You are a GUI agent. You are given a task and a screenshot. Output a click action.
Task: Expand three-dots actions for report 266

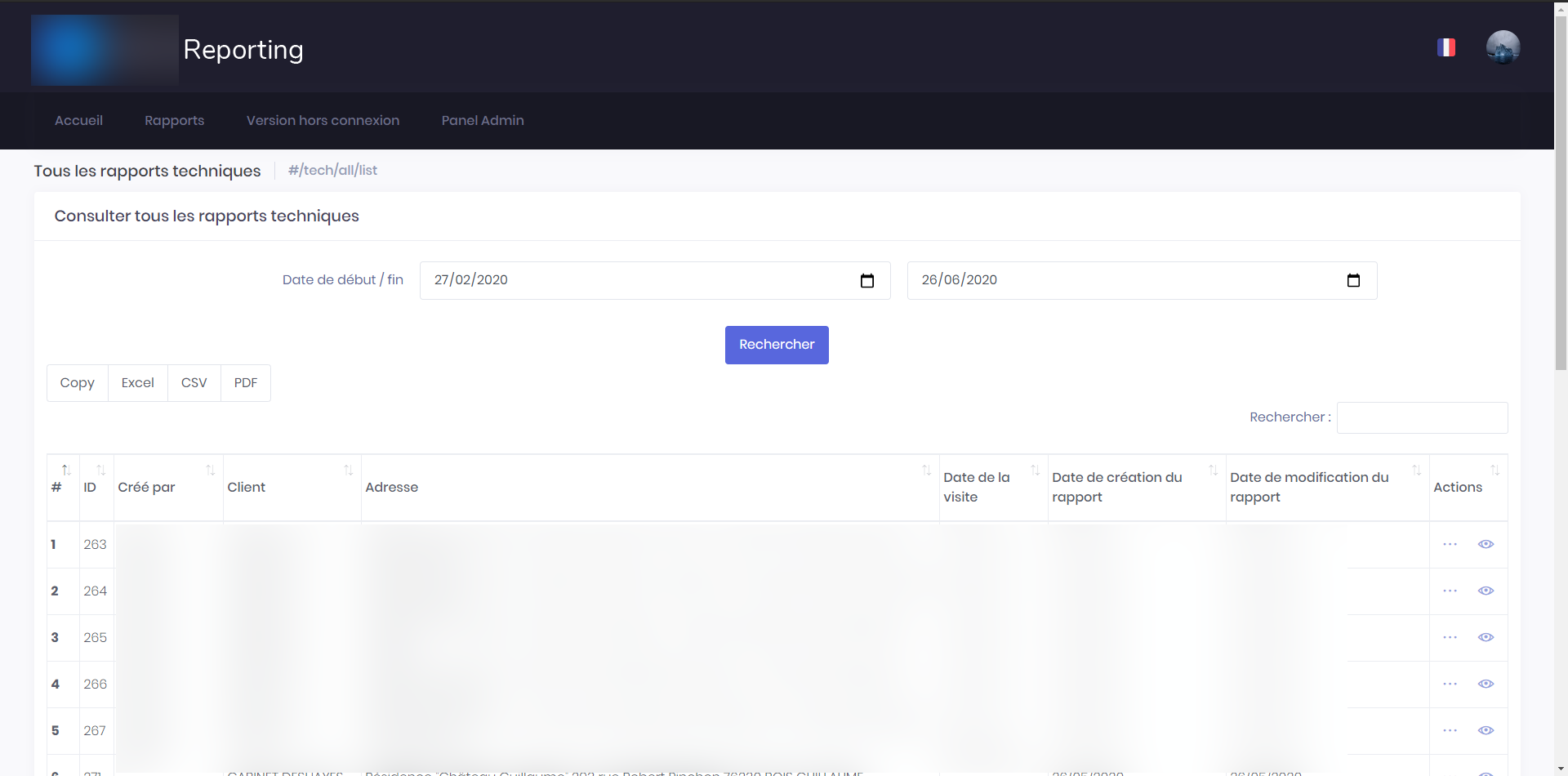pyautogui.click(x=1450, y=685)
